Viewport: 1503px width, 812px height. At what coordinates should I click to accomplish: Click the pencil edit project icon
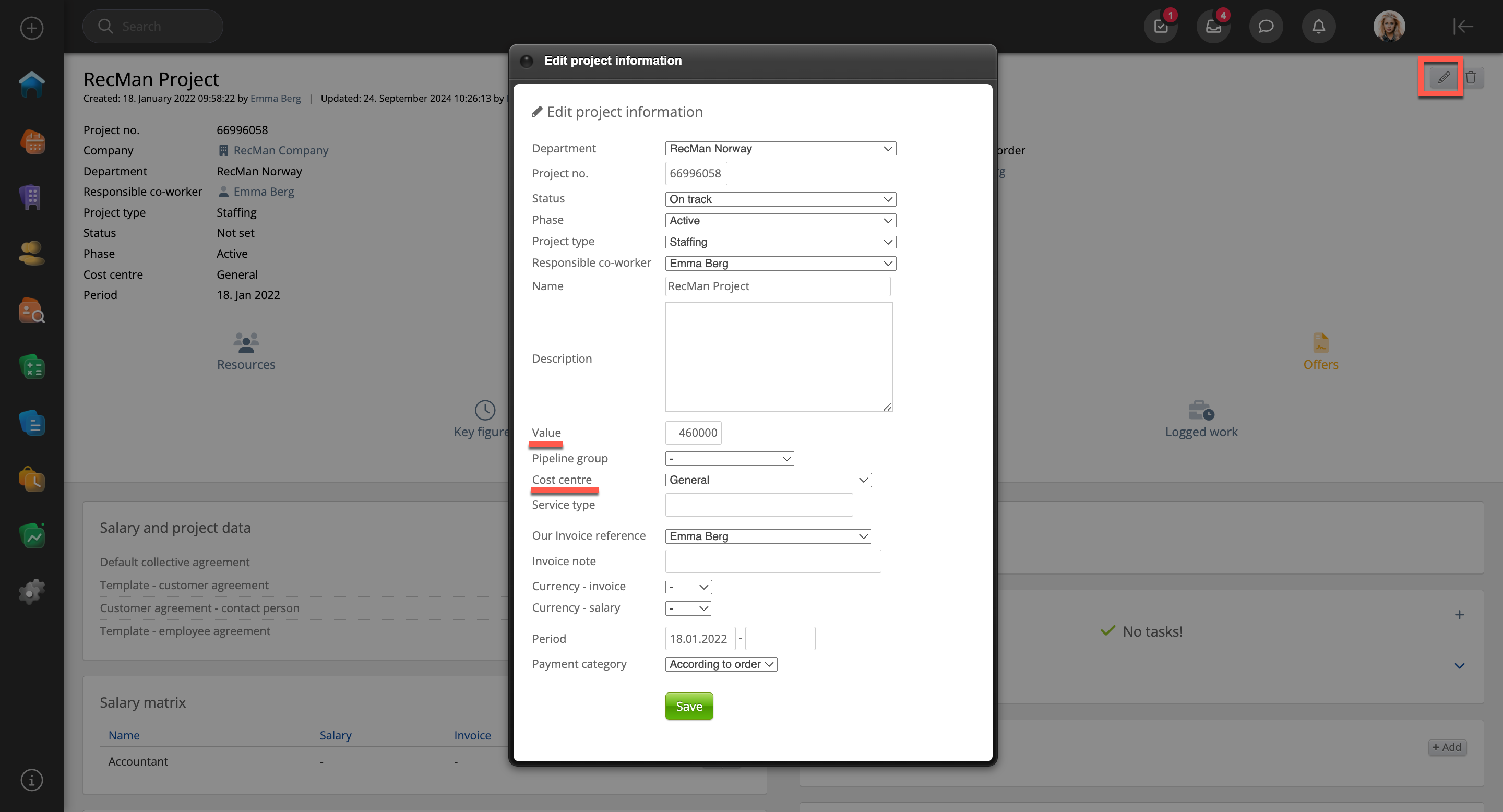(x=1443, y=77)
